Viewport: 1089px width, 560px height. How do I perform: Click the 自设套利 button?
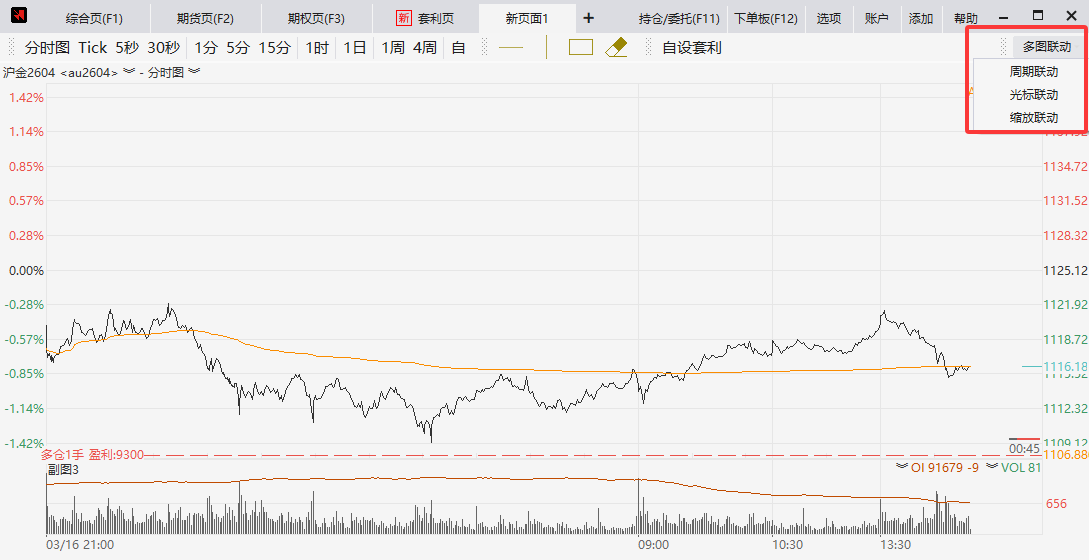coord(691,47)
